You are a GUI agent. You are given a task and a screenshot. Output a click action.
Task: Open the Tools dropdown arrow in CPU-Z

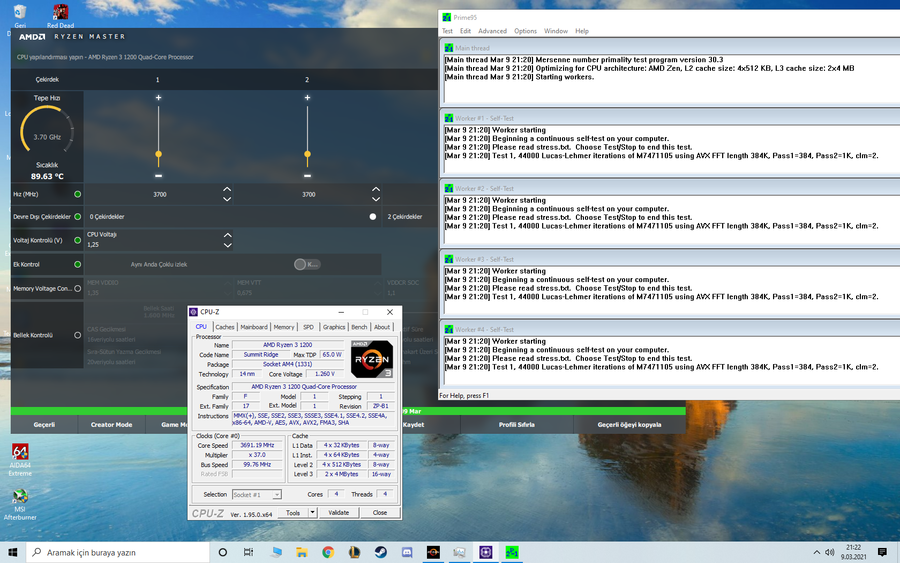click(312, 512)
